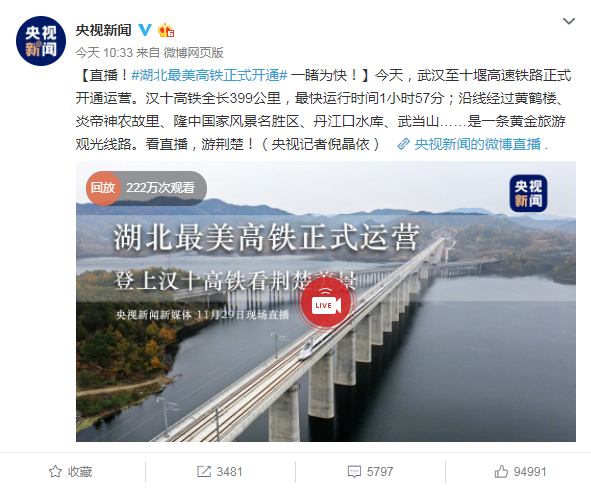This screenshot has width=591, height=489.
Task: Open the 微博网页版 source link
Action: 193,52
